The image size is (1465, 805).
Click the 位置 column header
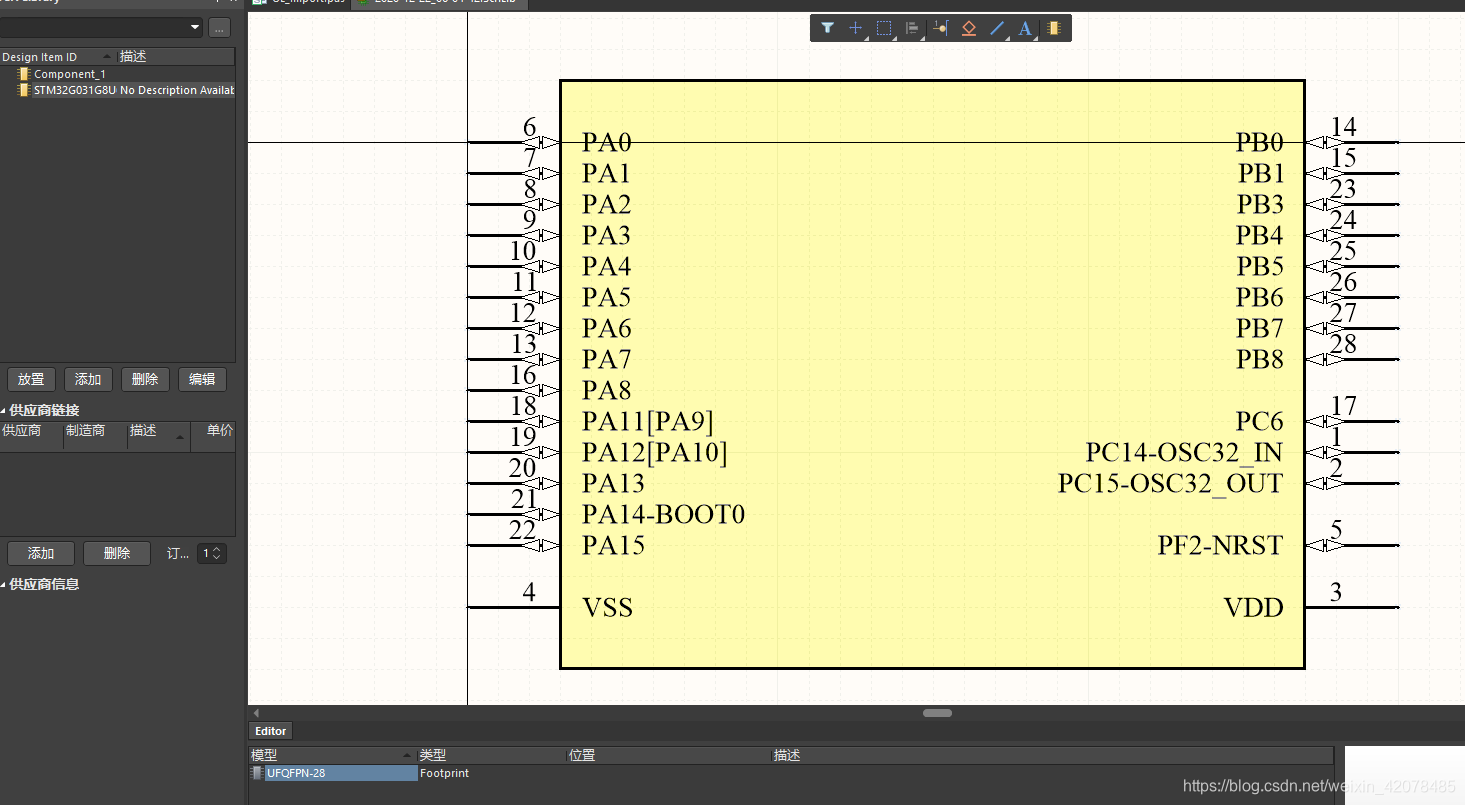coord(668,755)
